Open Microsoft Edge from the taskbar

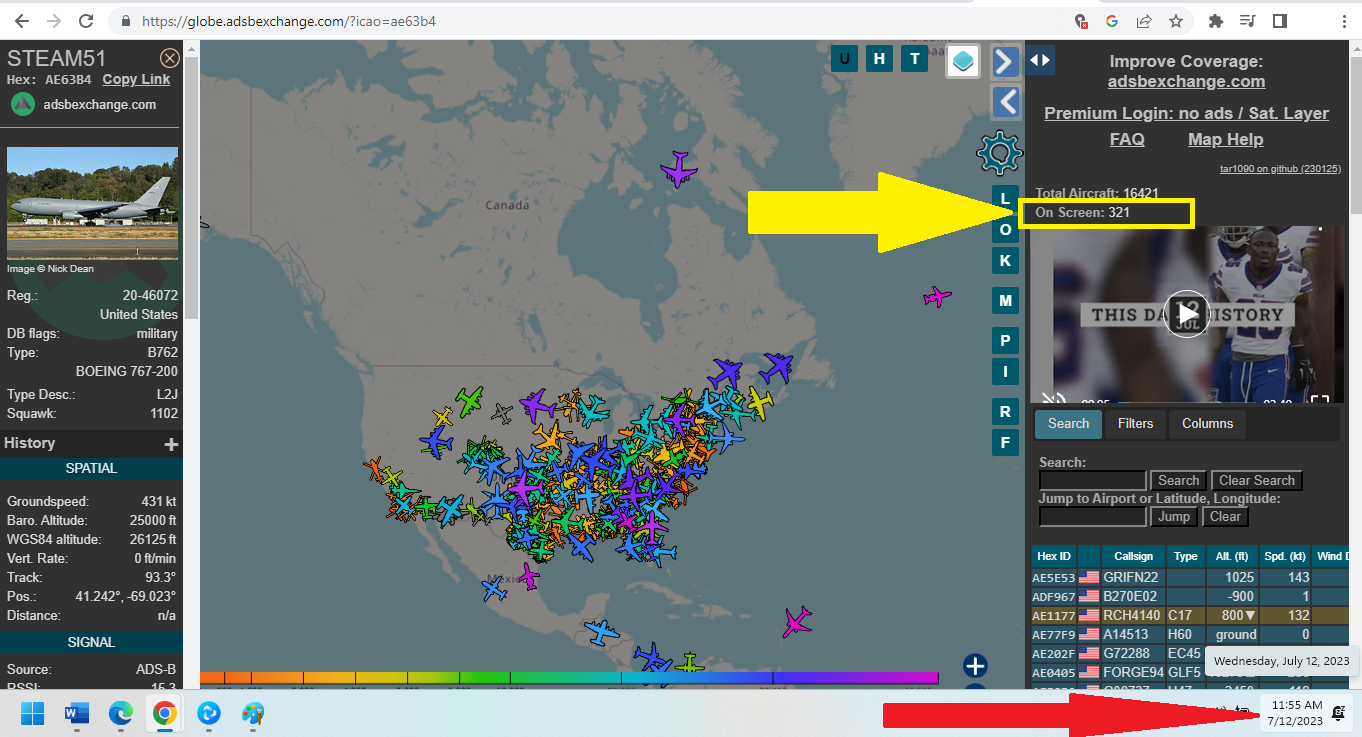click(121, 713)
